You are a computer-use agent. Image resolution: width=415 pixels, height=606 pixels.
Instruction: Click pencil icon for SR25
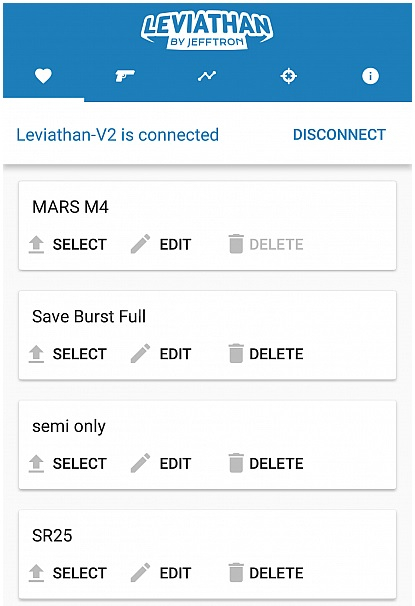coord(140,572)
